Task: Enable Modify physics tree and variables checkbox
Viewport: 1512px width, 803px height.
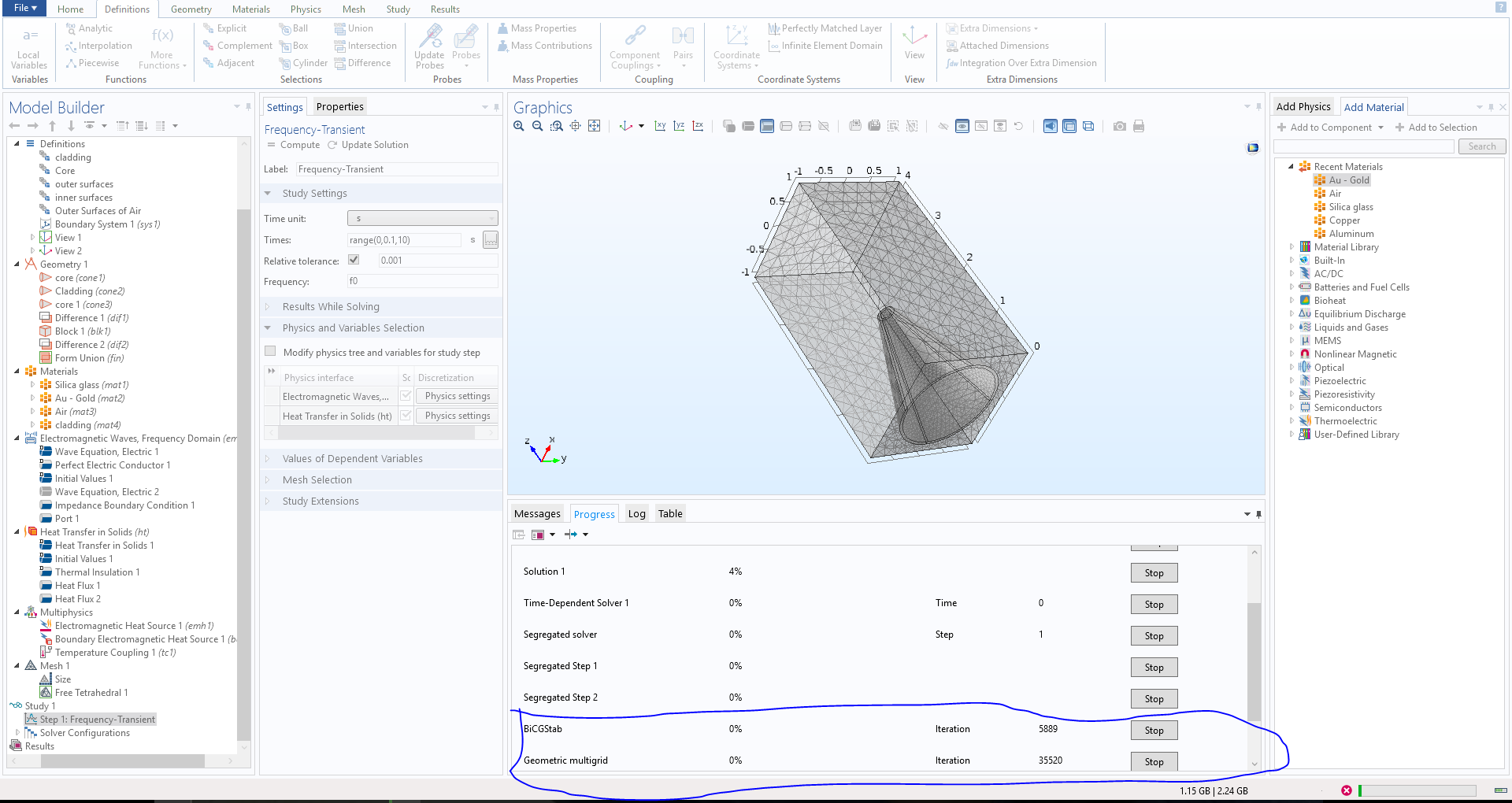Action: coord(271,352)
